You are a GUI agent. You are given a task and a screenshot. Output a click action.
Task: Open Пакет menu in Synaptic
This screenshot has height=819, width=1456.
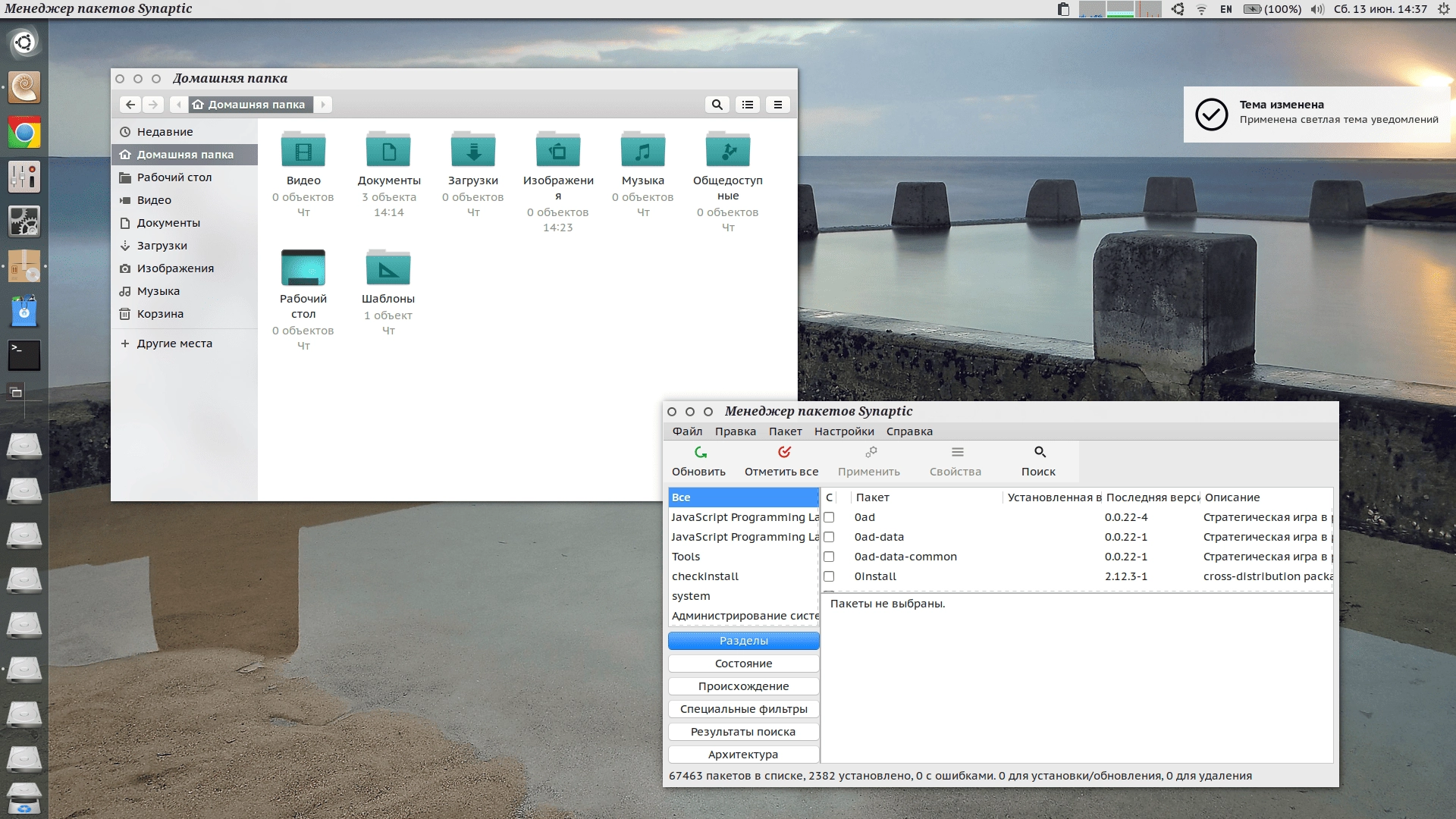(x=785, y=431)
